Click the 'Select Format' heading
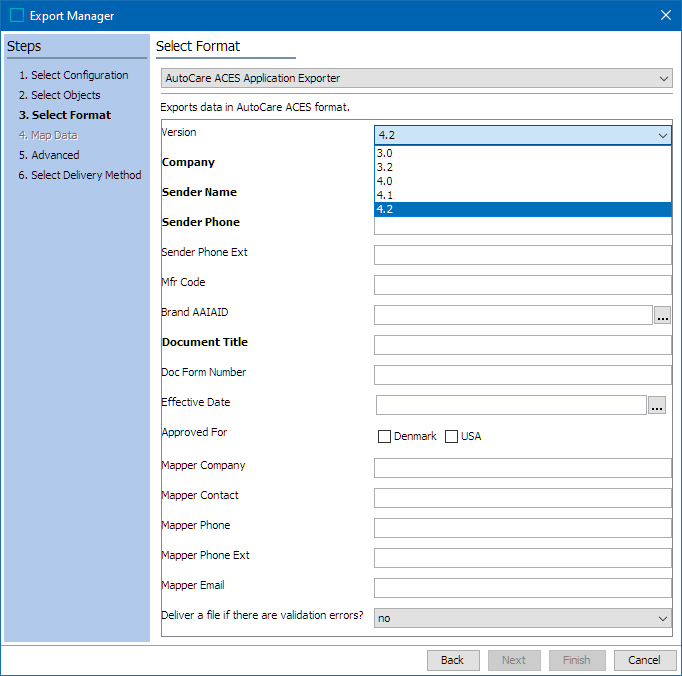This screenshot has height=676, width=682. click(198, 46)
